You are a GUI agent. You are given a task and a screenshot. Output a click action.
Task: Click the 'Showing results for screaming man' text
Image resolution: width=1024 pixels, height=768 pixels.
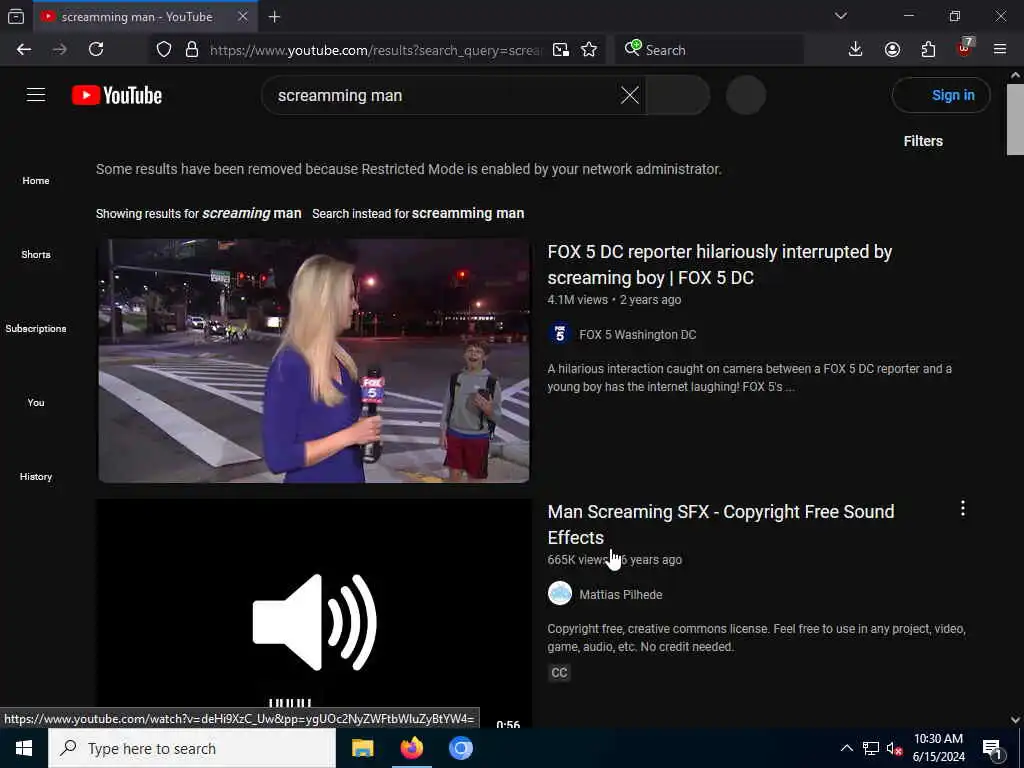tap(199, 214)
